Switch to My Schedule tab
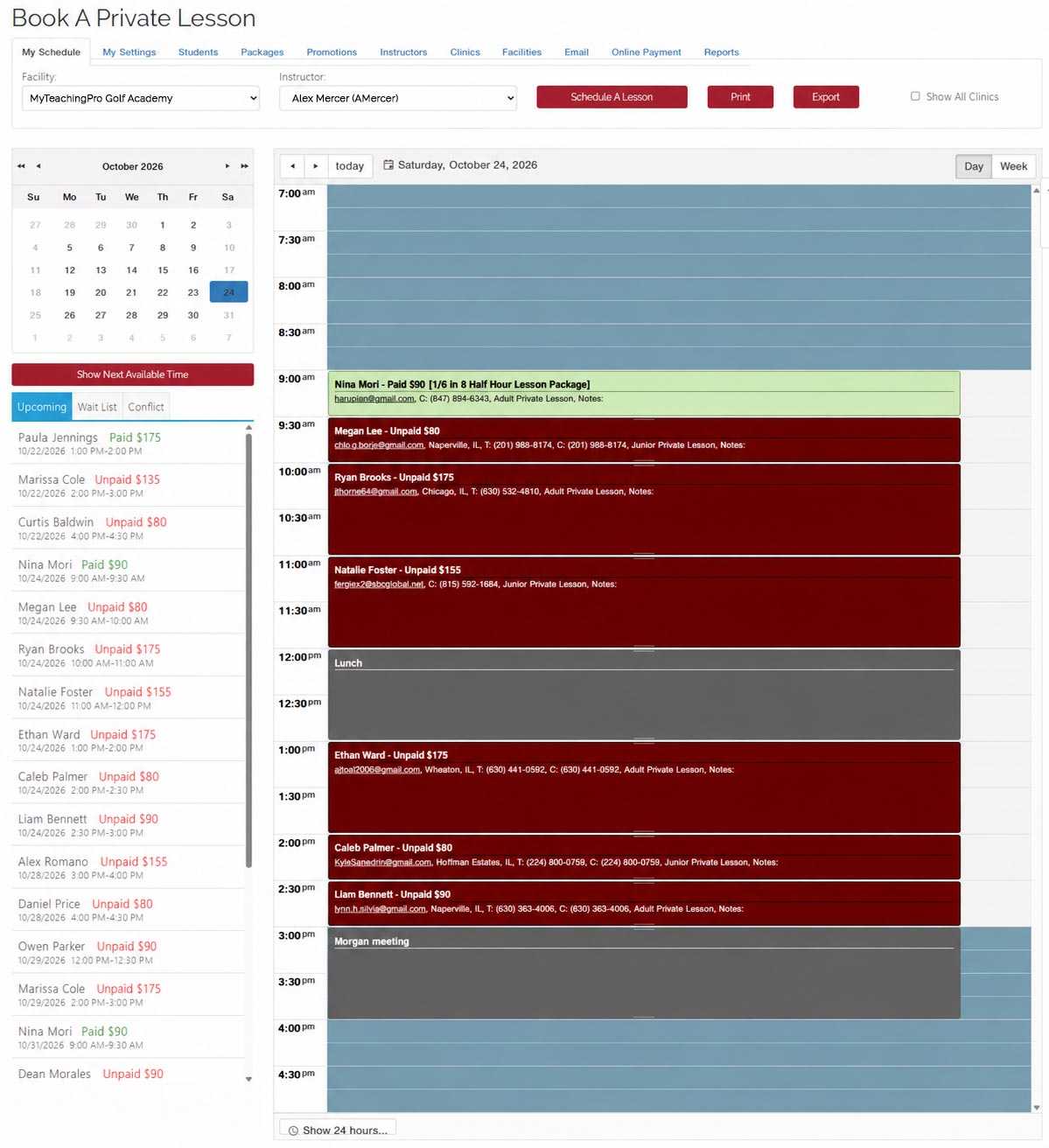1049x1148 pixels. (x=51, y=52)
